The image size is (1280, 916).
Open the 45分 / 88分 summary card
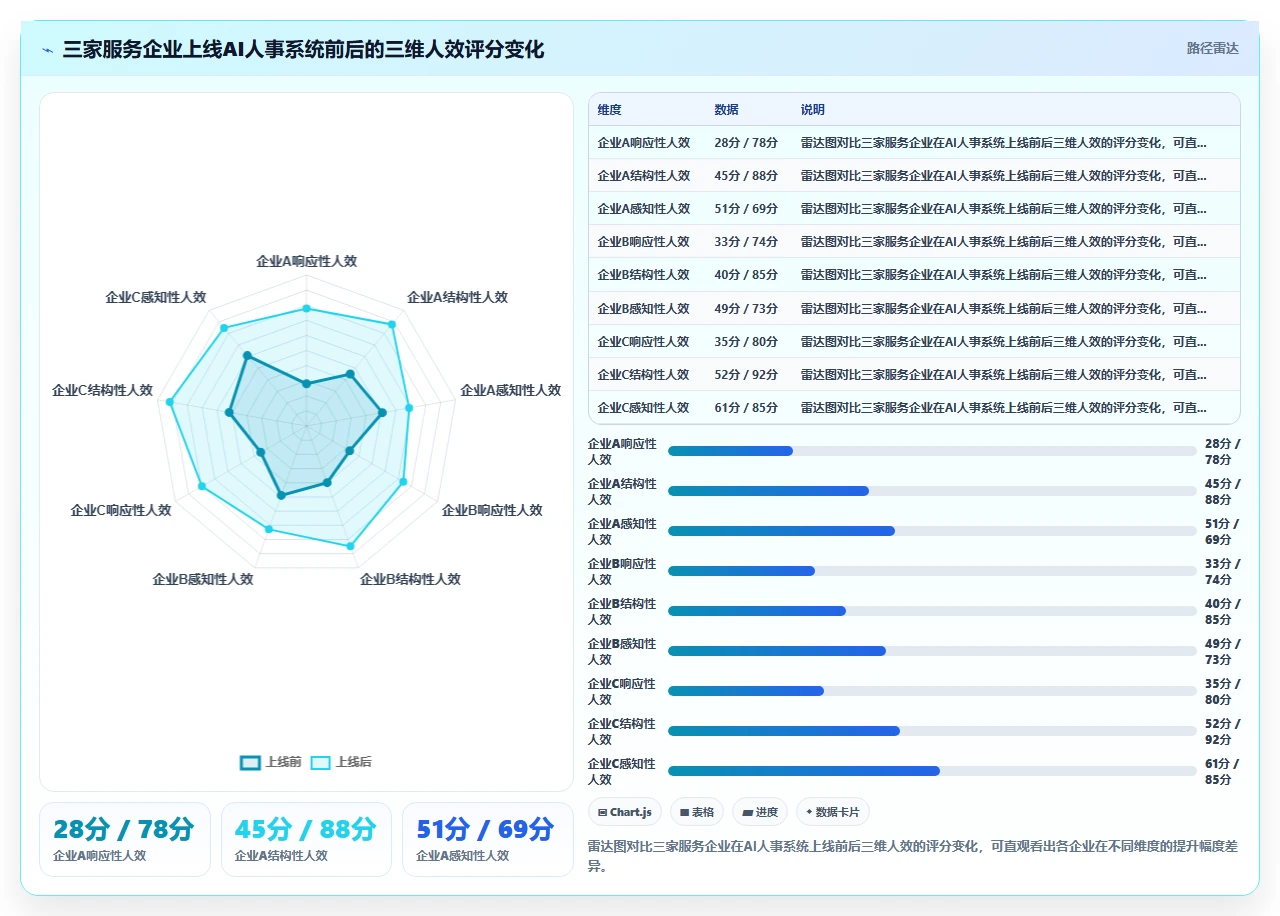pyautogui.click(x=306, y=840)
